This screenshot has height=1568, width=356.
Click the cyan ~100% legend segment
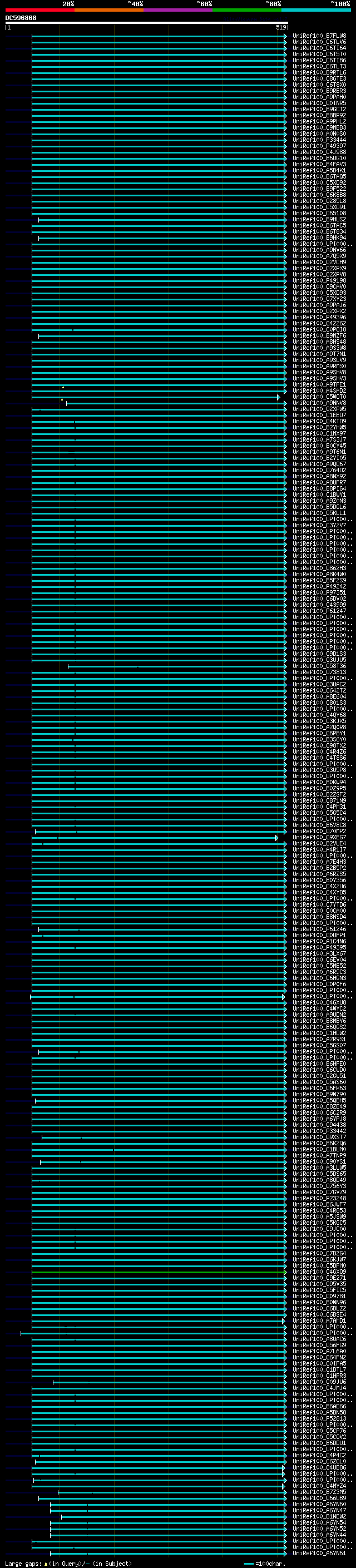point(316,10)
